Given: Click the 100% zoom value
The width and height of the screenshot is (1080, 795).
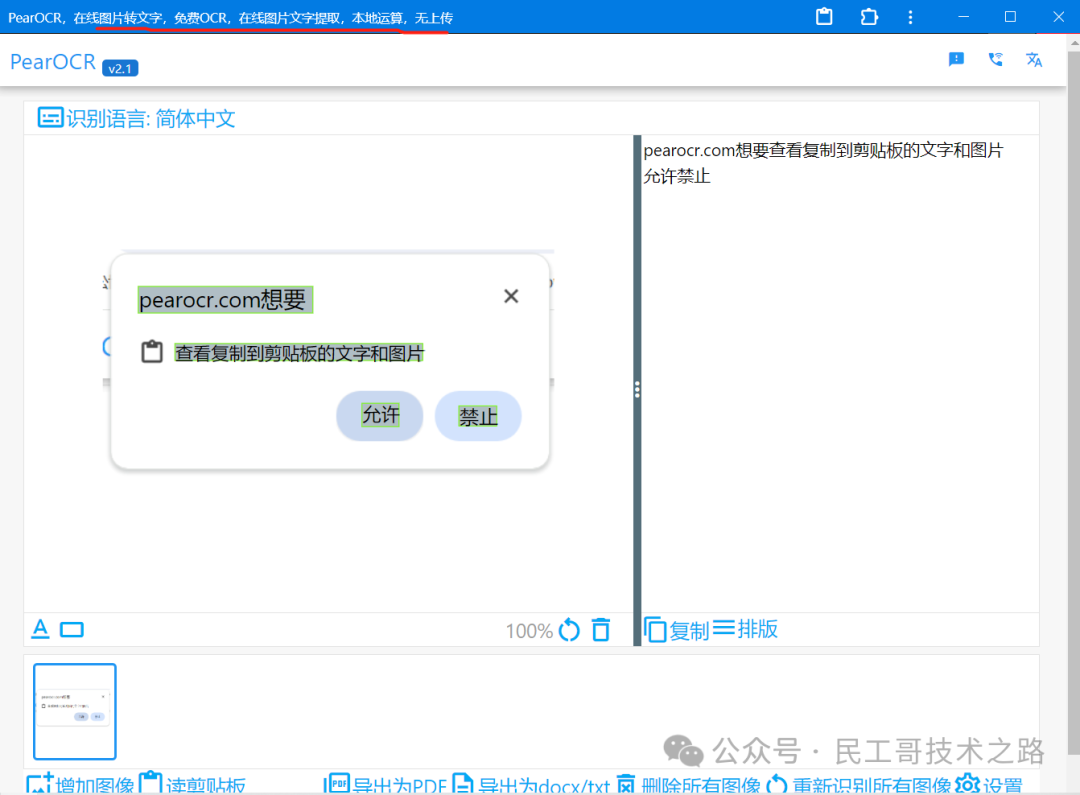Looking at the screenshot, I should [x=529, y=631].
